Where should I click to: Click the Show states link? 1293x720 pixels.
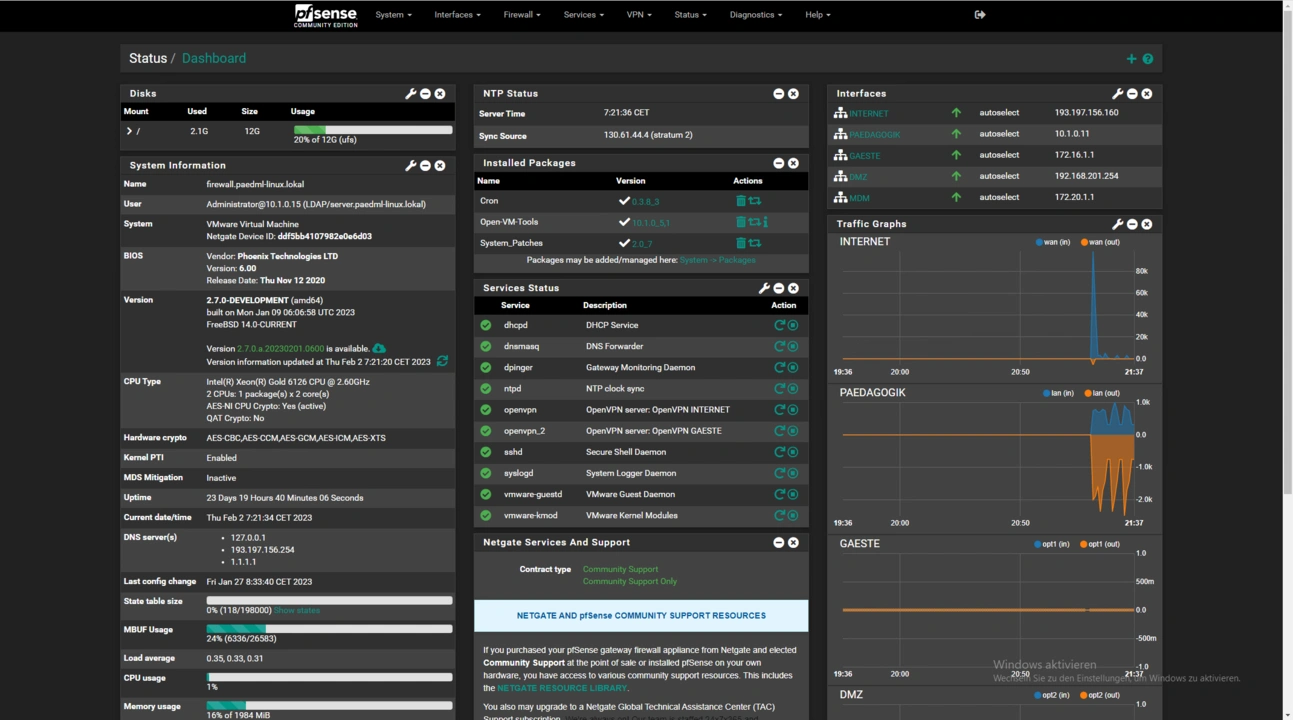pos(297,610)
